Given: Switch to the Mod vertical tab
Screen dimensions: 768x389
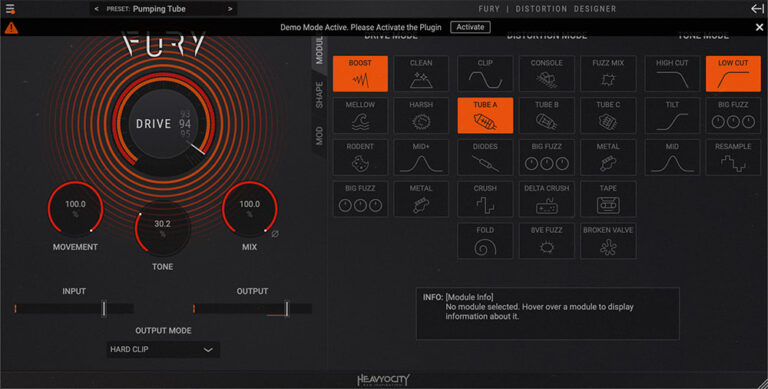Looking at the screenshot, I should pos(319,136).
